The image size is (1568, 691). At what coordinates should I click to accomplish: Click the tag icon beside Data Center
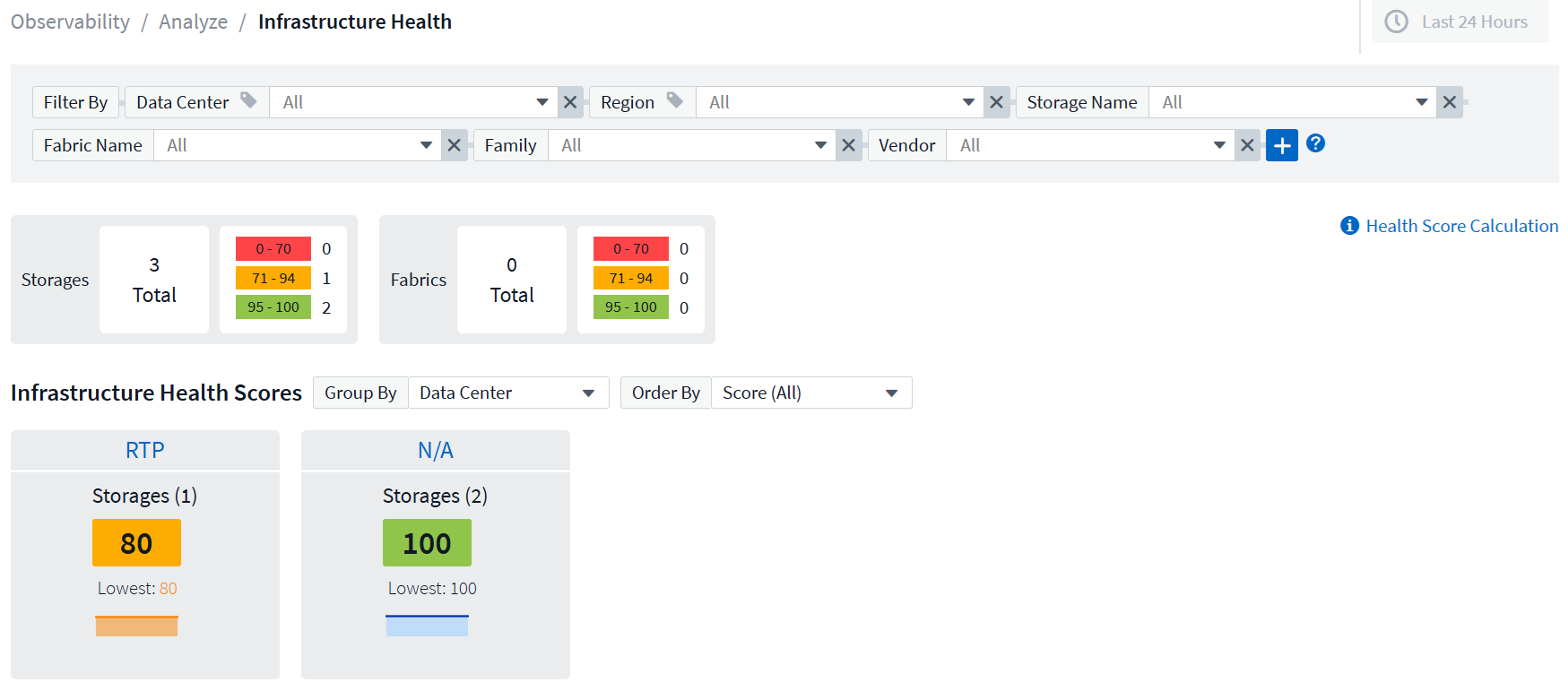(x=249, y=100)
